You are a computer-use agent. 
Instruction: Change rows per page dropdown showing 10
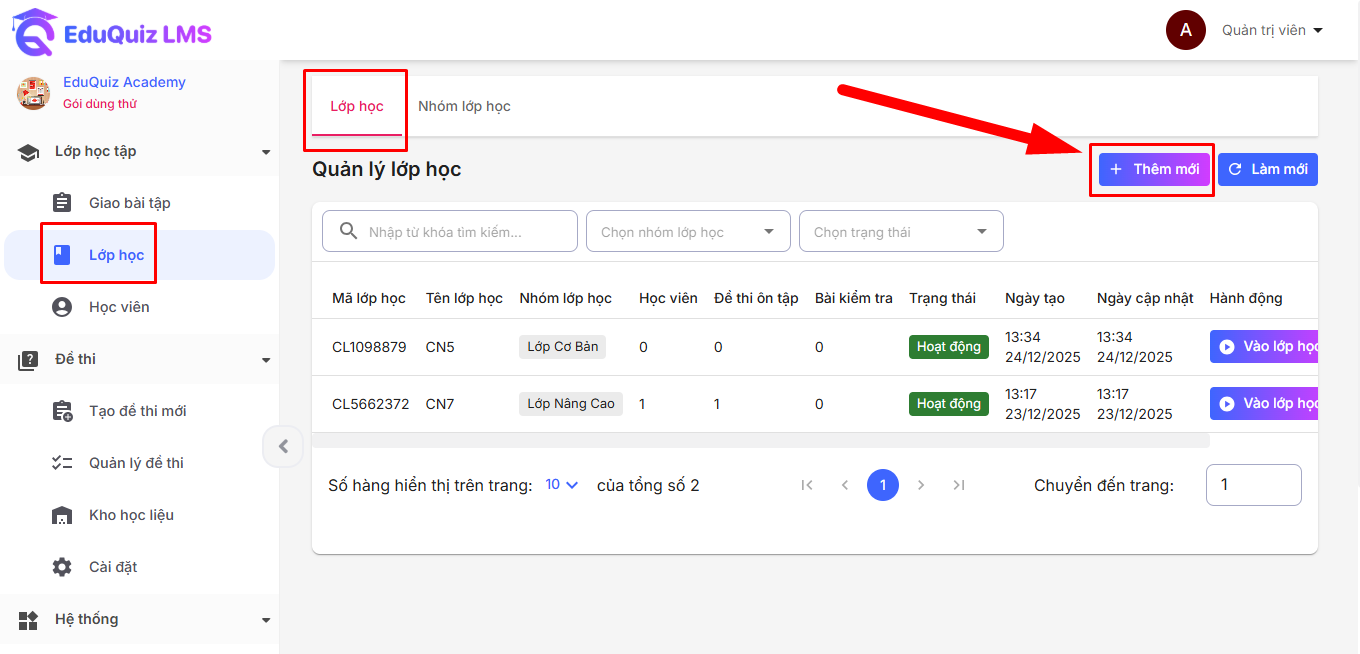(562, 485)
